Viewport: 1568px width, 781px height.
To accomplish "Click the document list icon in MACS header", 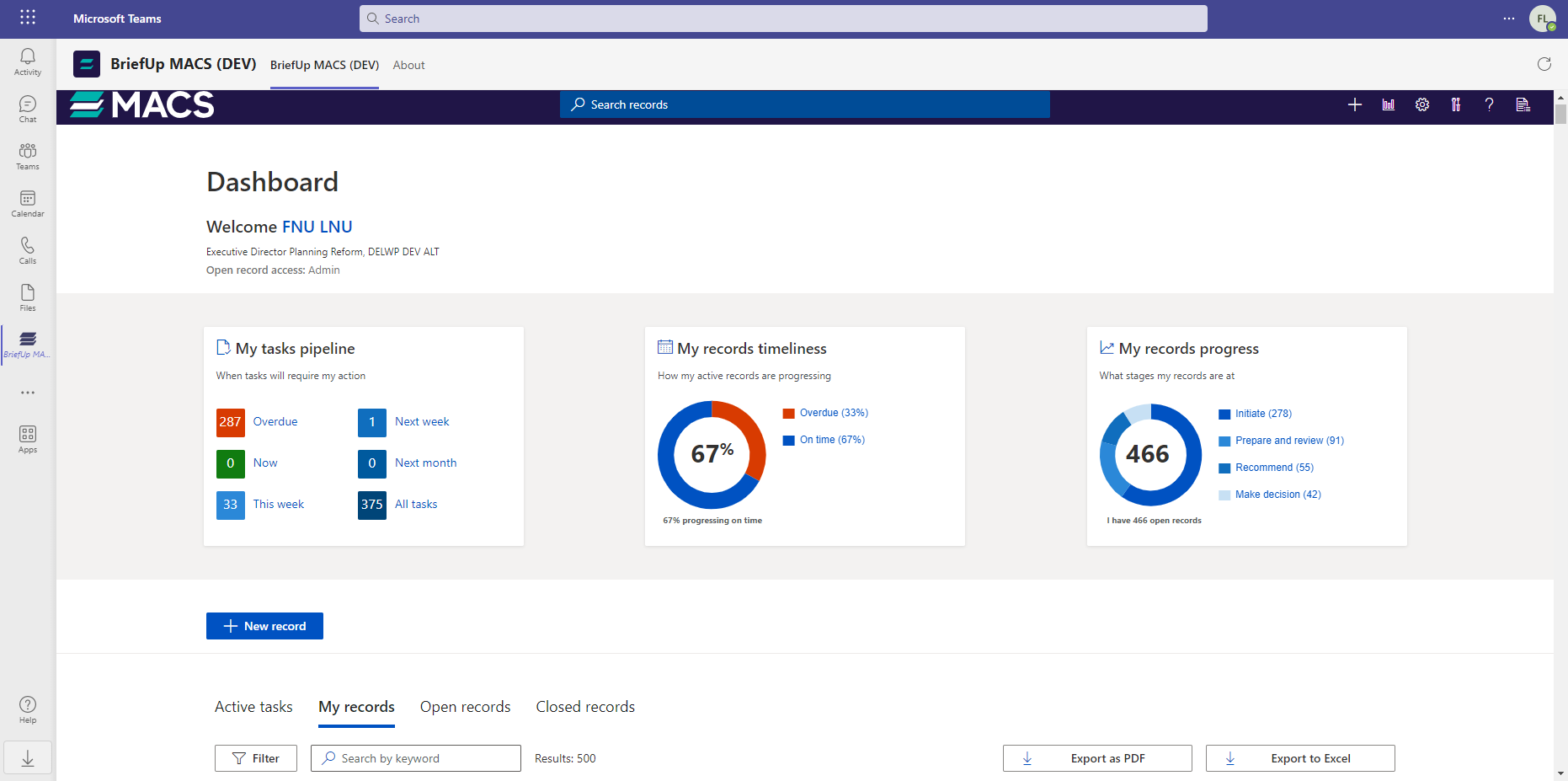I will click(1523, 104).
